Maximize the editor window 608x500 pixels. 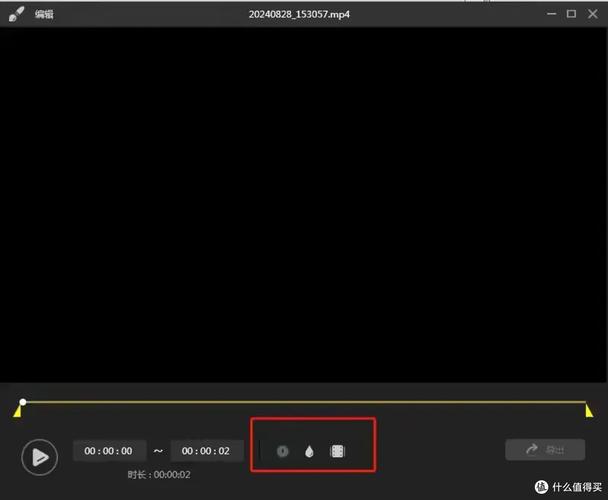point(571,14)
